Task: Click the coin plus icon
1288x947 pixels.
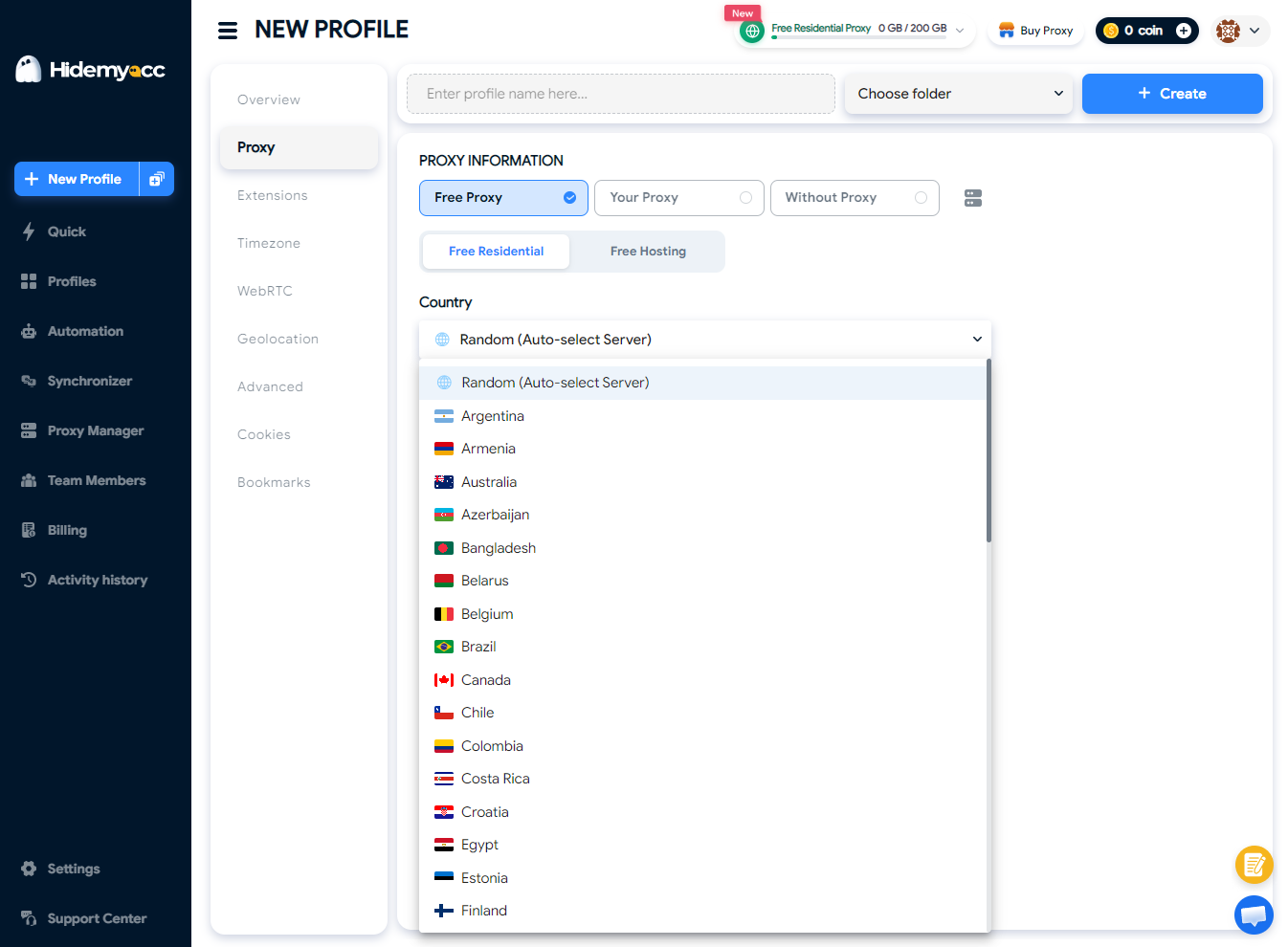Action: click(1184, 31)
